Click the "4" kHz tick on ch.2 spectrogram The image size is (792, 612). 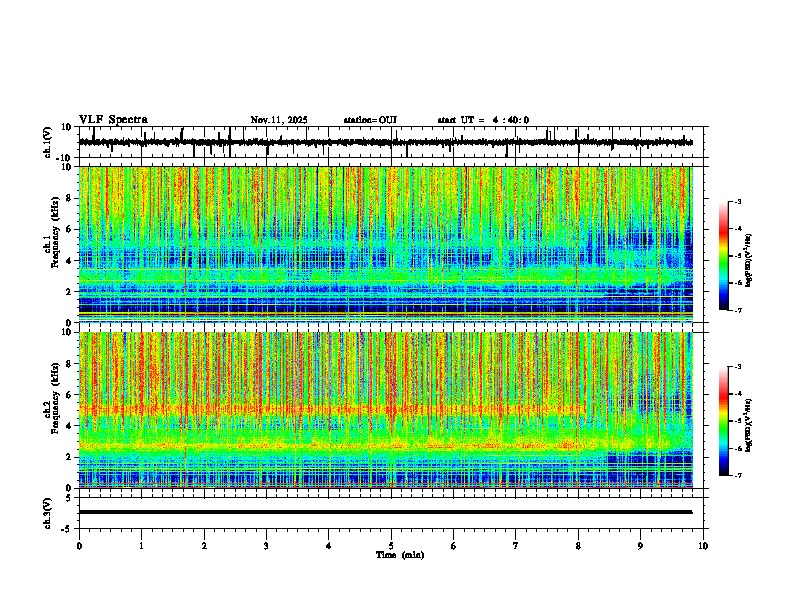click(70, 426)
